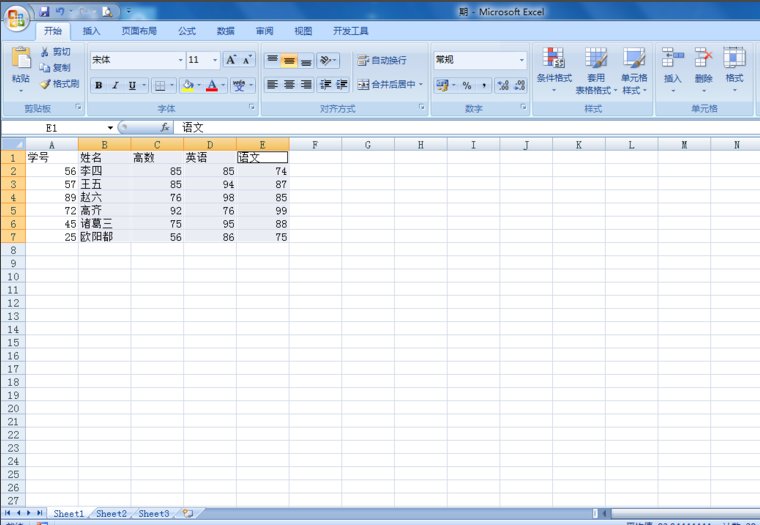The width and height of the screenshot is (760, 525).
Task: Toggle align text right
Action: click(x=306, y=85)
